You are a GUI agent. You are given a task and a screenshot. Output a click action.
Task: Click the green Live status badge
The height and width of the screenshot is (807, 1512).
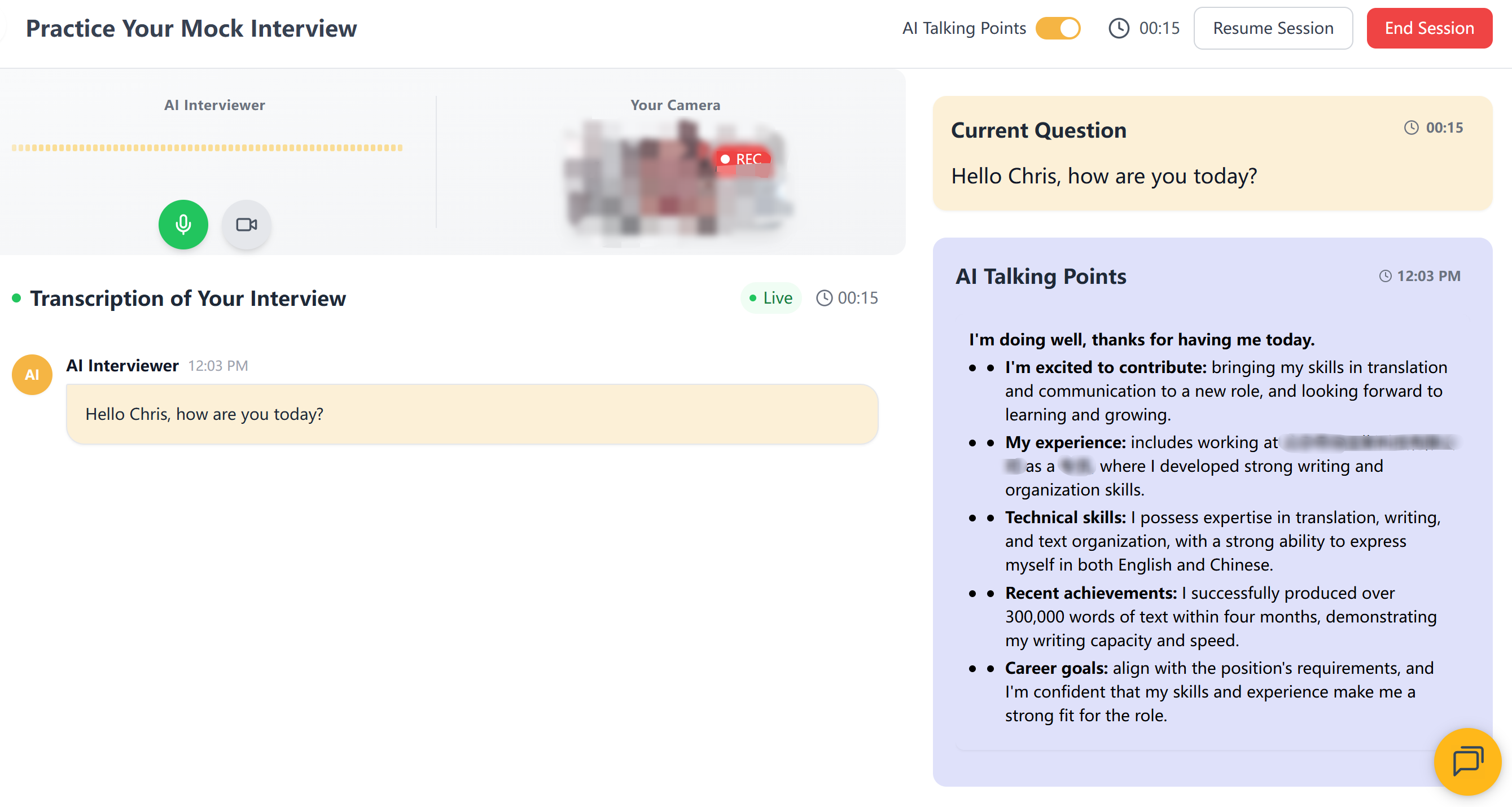pyautogui.click(x=770, y=298)
